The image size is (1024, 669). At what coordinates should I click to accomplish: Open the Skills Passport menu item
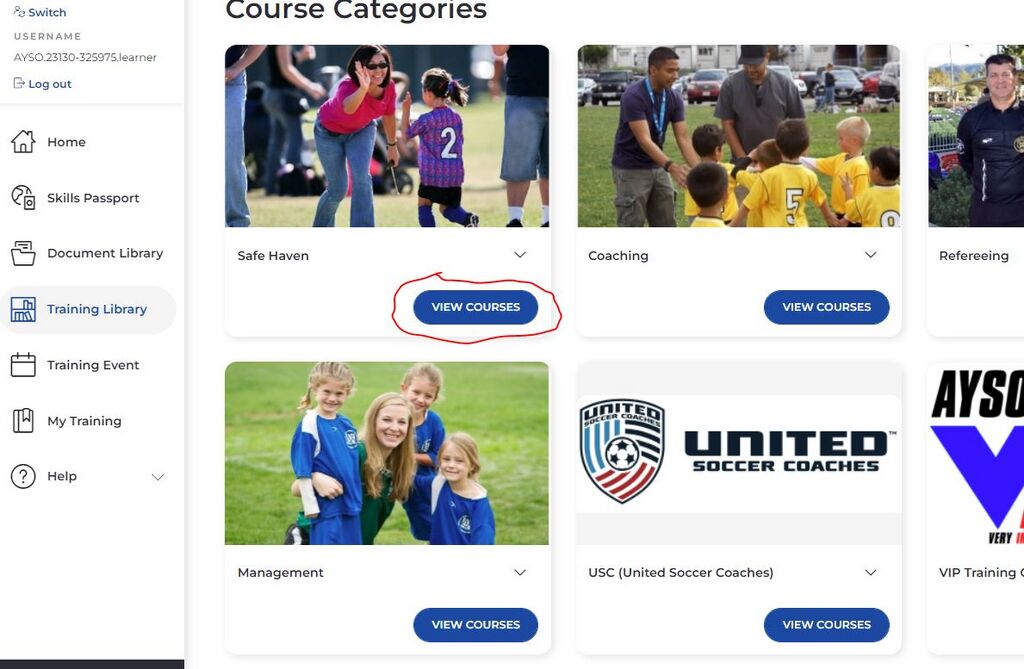pyautogui.click(x=93, y=198)
